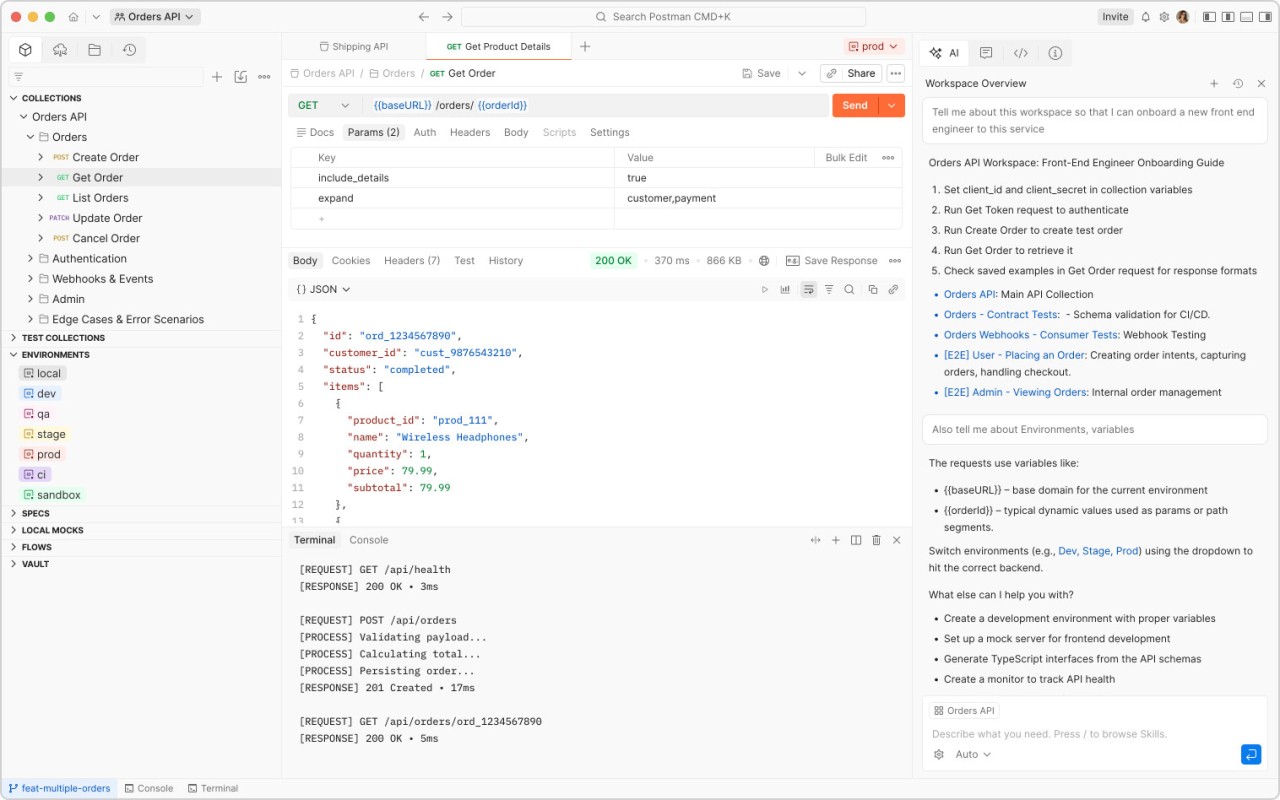Screen dimensions: 1280x800
Task: Open the notifications bell icon
Action: click(1145, 17)
